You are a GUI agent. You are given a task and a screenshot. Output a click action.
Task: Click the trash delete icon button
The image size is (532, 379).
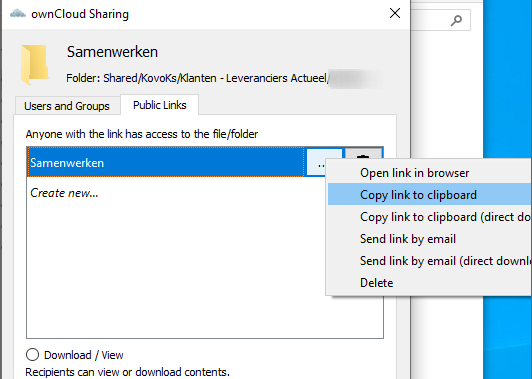pyautogui.click(x=364, y=153)
